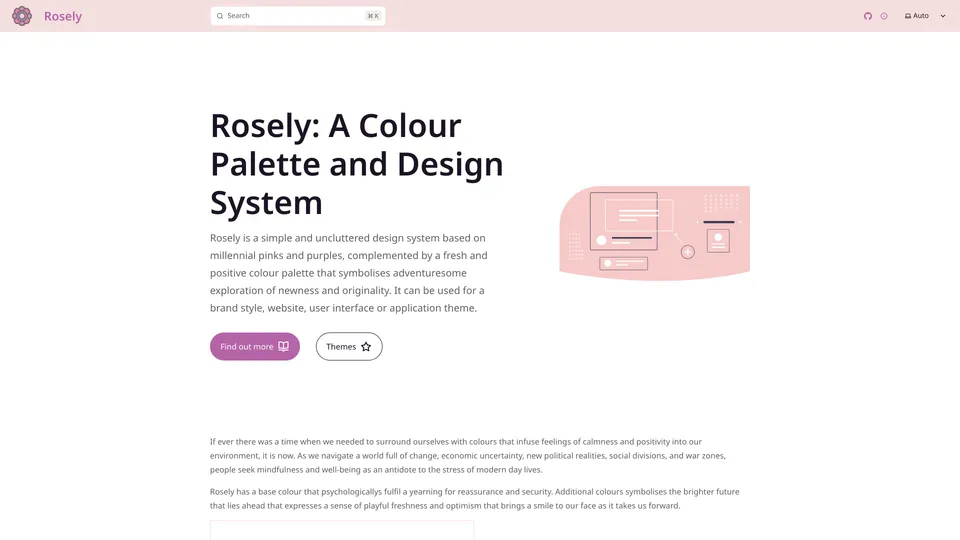Open the Themes button
Image resolution: width=960 pixels, height=540 pixels.
[349, 347]
